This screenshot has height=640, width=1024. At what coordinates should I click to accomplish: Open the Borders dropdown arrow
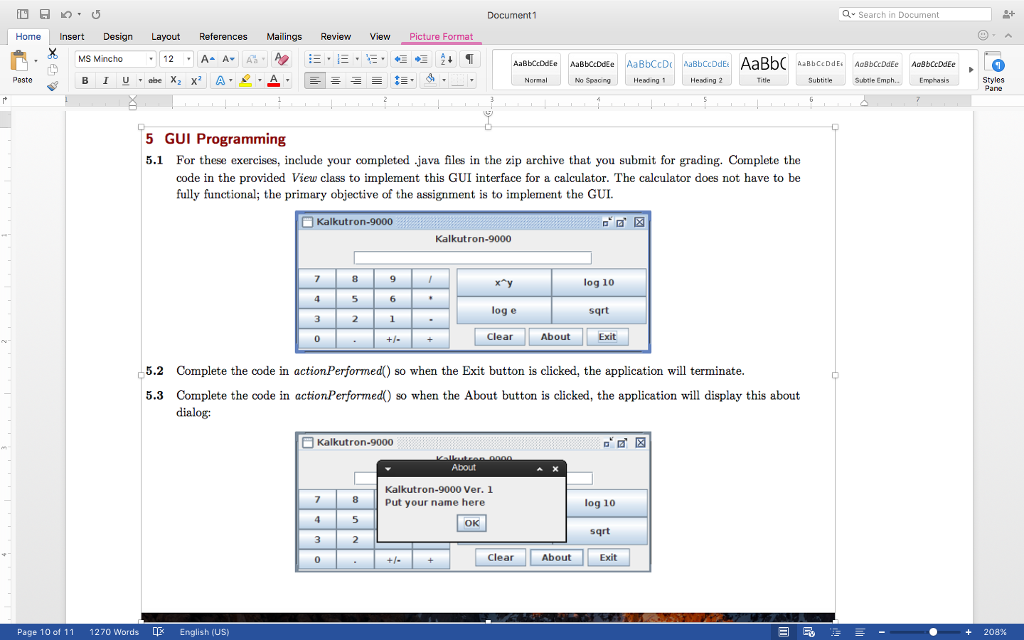(472, 80)
